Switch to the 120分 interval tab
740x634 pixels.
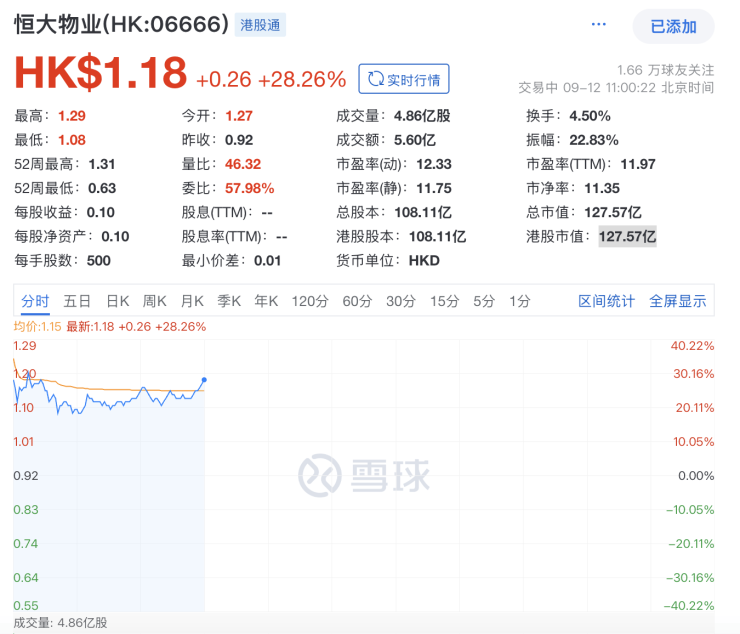click(309, 301)
